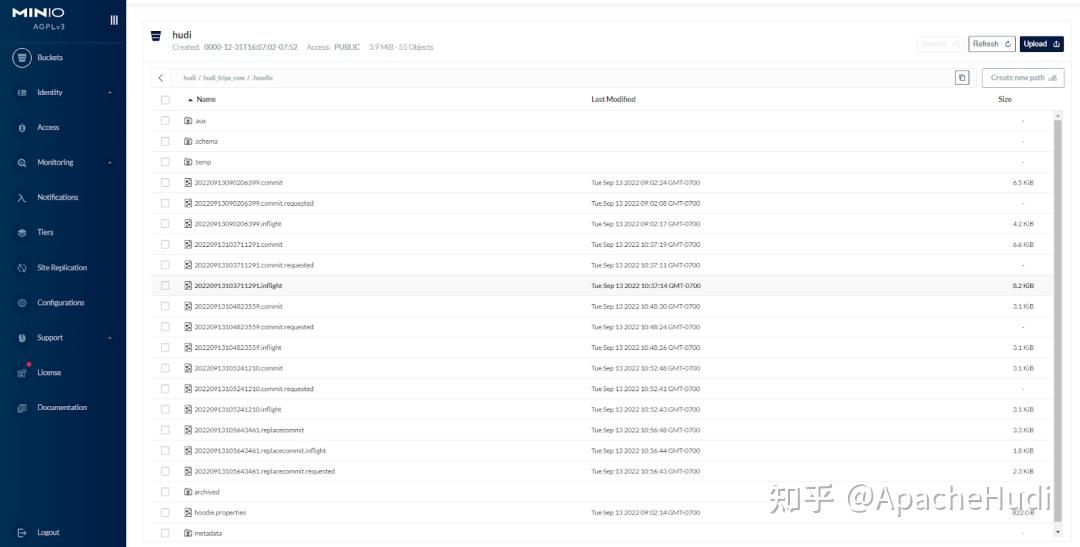
Task: Click Create new path button
Action: pos(1023,78)
